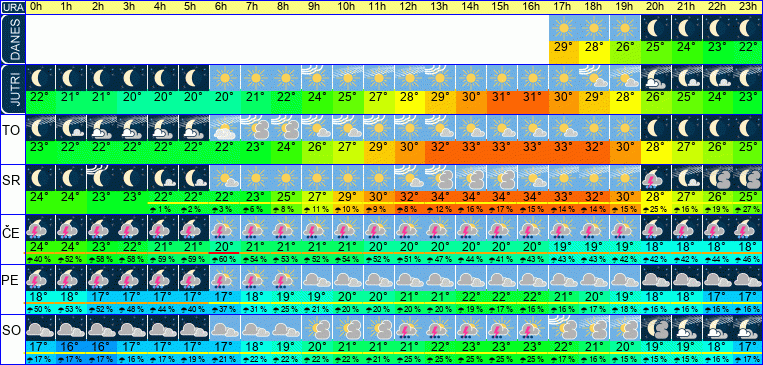
Task: Click the windy sun icon for JUTRI at 9h
Action: click(317, 78)
